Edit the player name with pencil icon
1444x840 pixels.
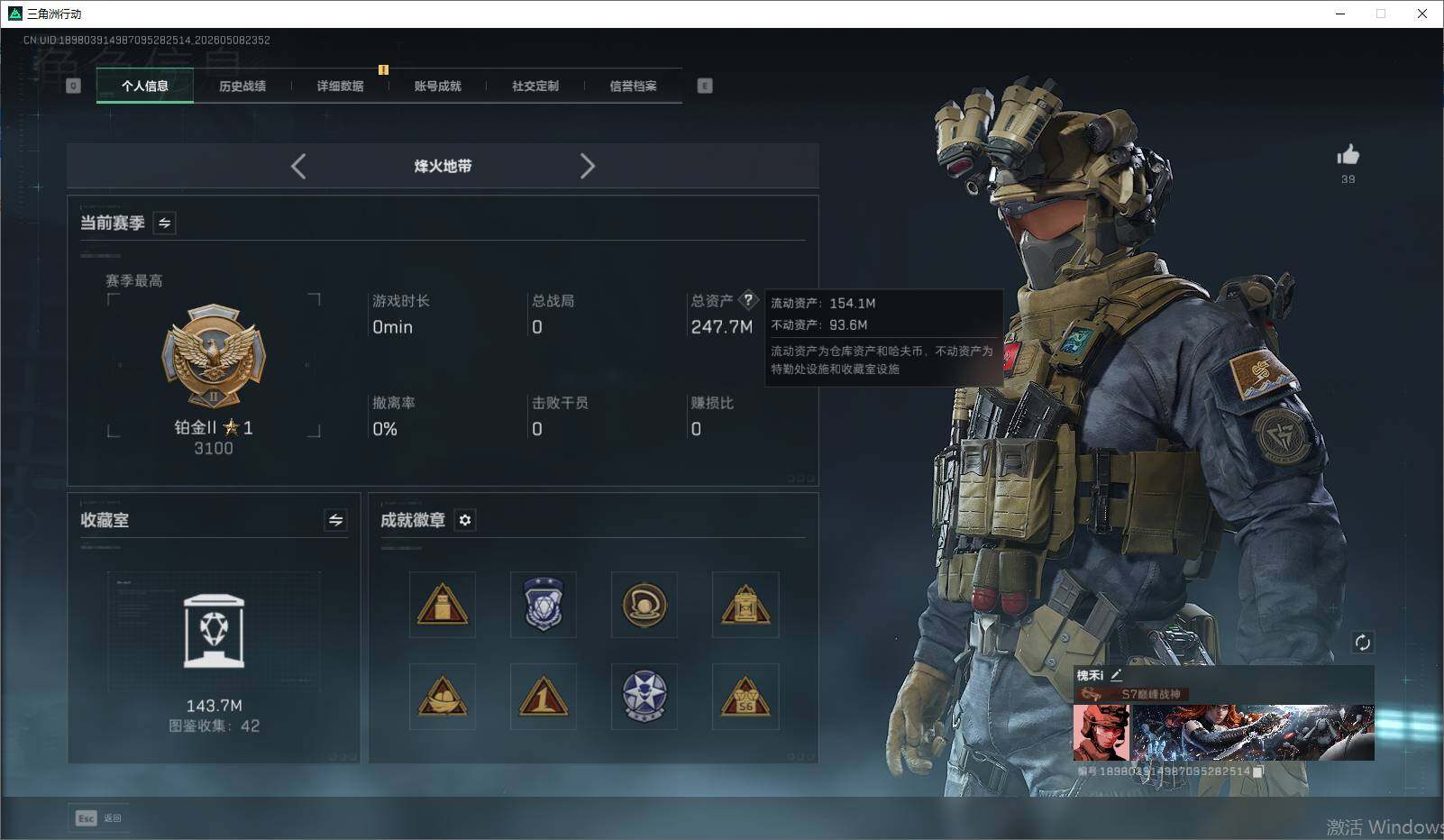tap(1116, 674)
